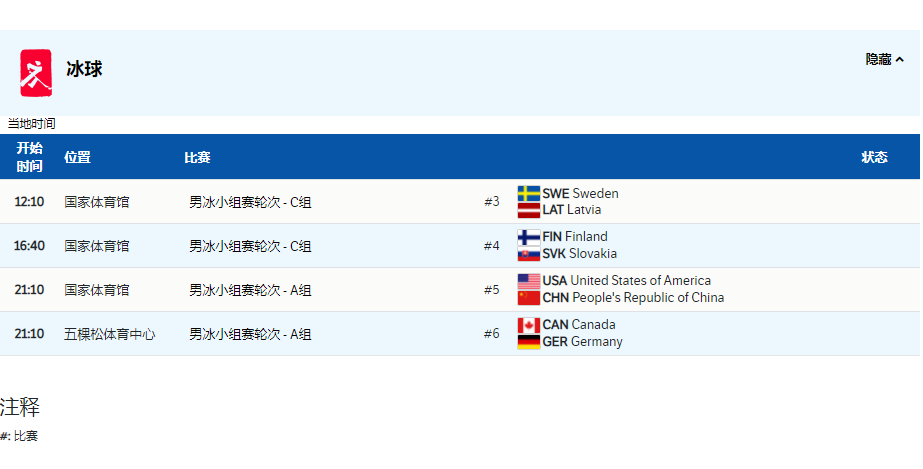Click the China flag icon
The width and height of the screenshot is (923, 469).
pyautogui.click(x=529, y=298)
